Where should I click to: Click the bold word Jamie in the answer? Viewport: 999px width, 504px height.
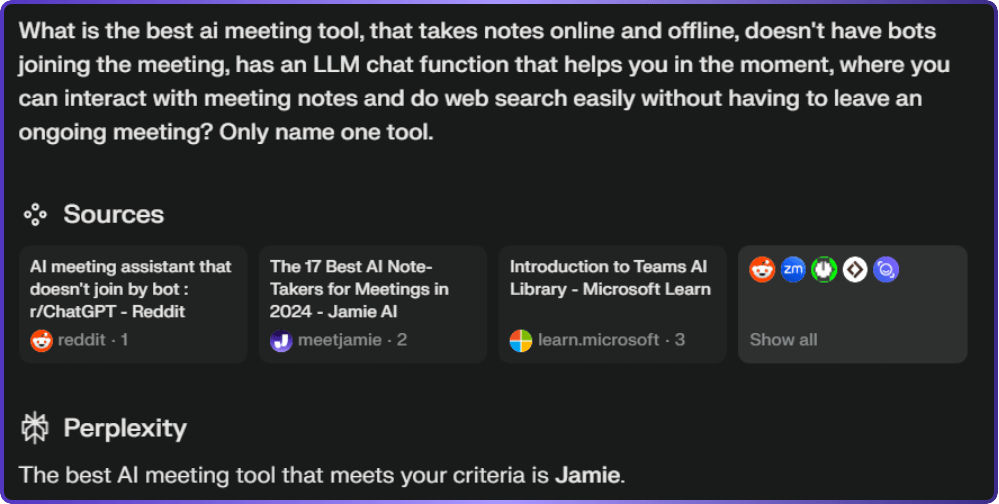[x=587, y=475]
